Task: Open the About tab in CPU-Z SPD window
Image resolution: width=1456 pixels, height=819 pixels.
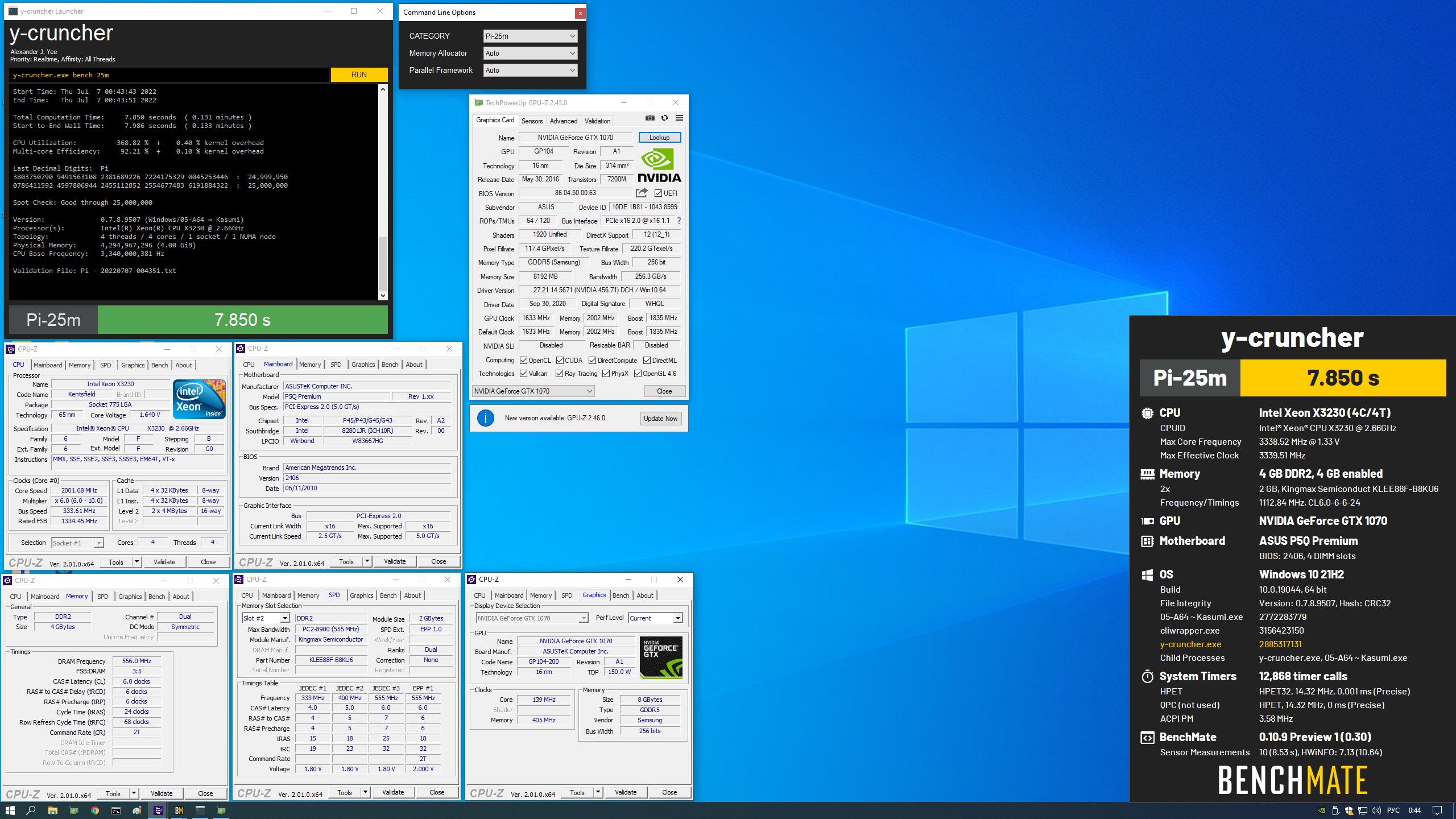Action: 412,595
